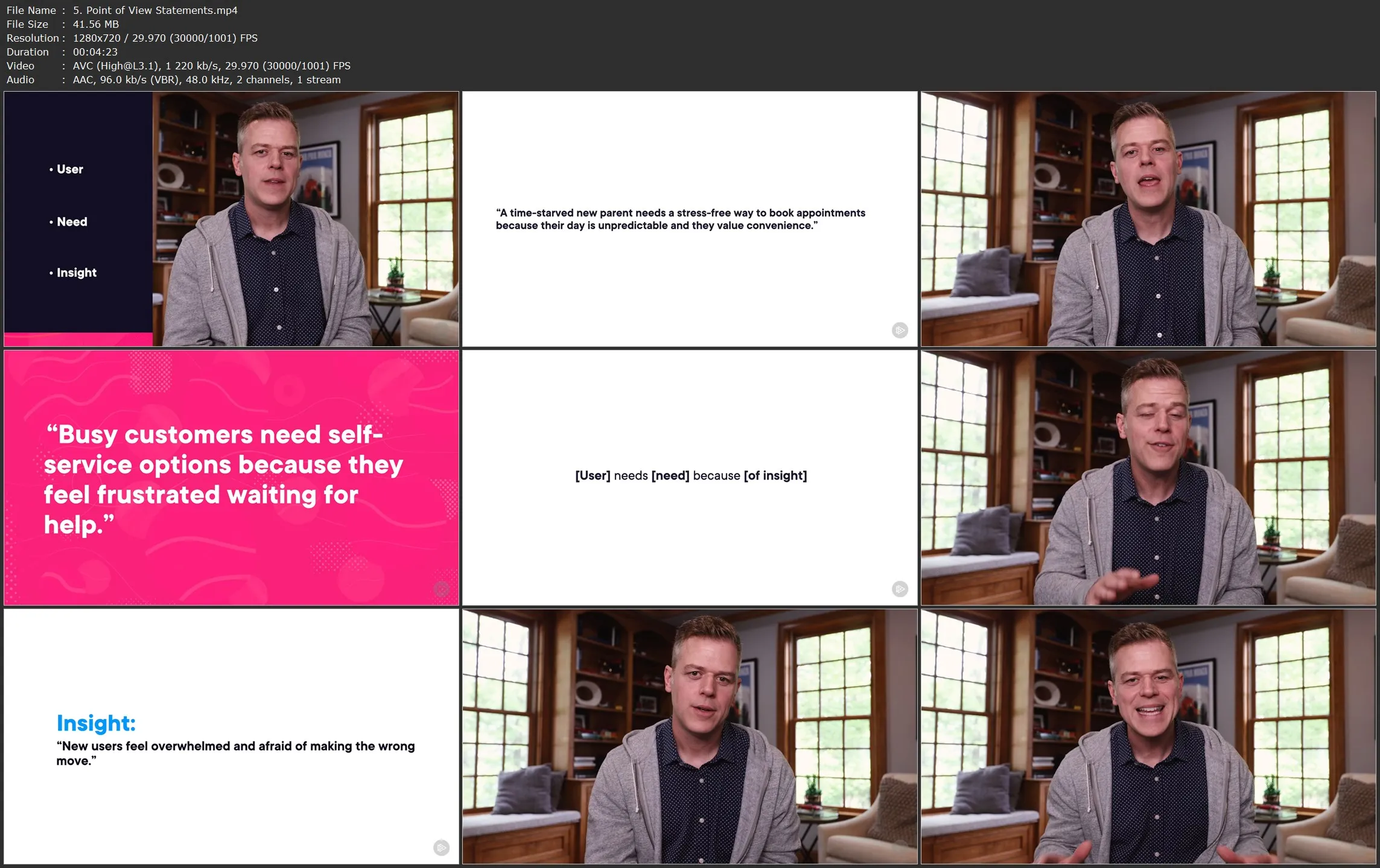This screenshot has height=868, width=1380.
Task: Open frame of presenter with eyes closed gesturing
Action: (1148, 478)
